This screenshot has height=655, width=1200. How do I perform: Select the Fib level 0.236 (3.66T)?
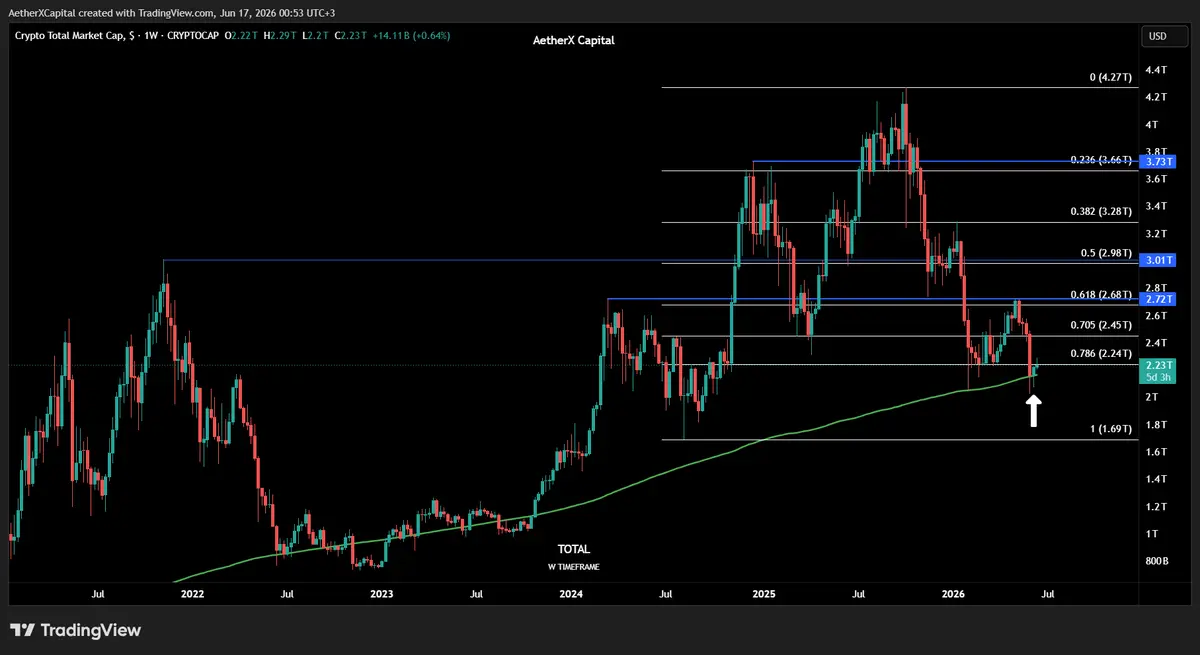click(x=1101, y=160)
